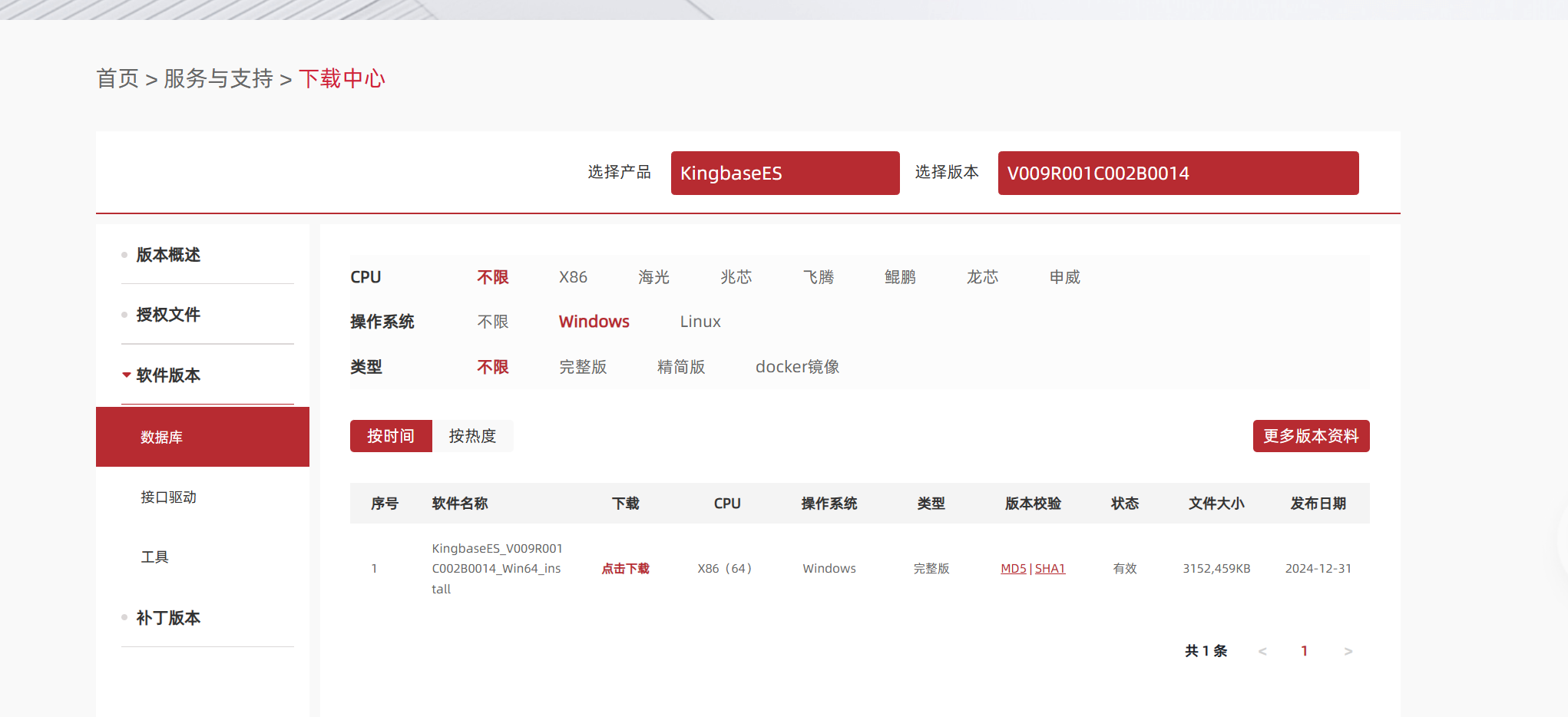
Task: Filter CPU by 兆芯
Action: (736, 277)
